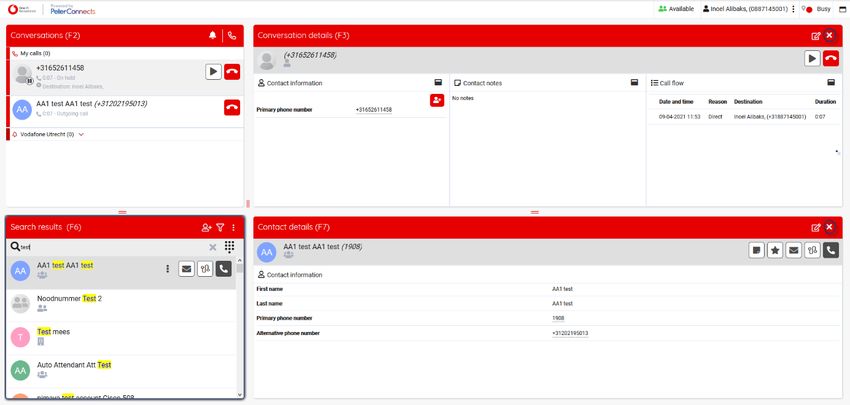Click the transfer icon for AA1 test result

[205, 269]
